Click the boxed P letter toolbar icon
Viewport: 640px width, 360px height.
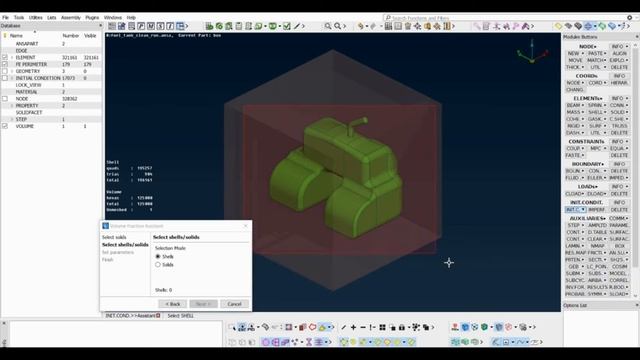click(x=141, y=26)
